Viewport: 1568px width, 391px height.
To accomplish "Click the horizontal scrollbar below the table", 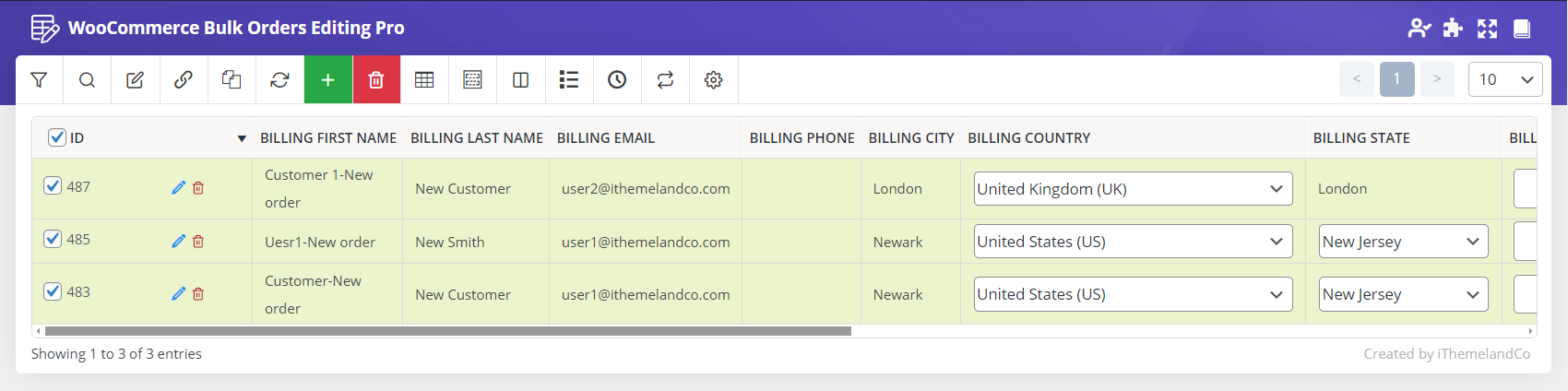I will point(447,331).
